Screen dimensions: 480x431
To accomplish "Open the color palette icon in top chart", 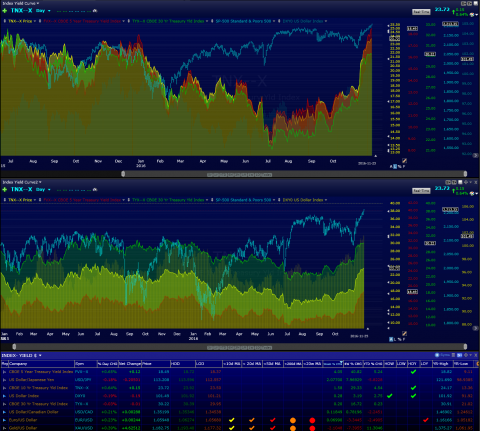I will click(472, 15).
